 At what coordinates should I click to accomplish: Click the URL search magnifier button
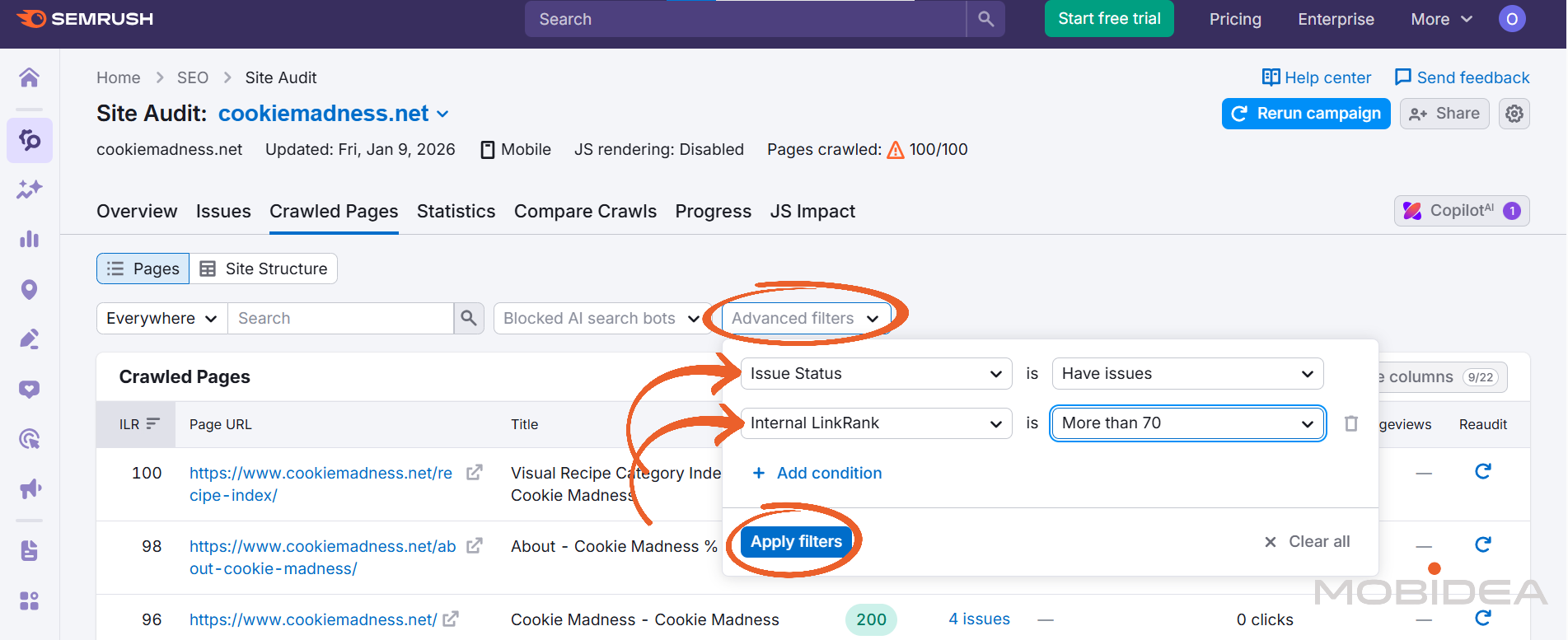pyautogui.click(x=469, y=318)
